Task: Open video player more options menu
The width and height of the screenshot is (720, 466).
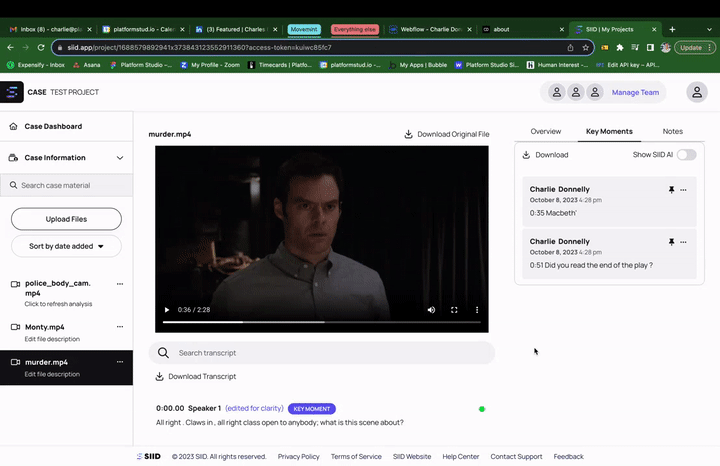Action: [477, 310]
